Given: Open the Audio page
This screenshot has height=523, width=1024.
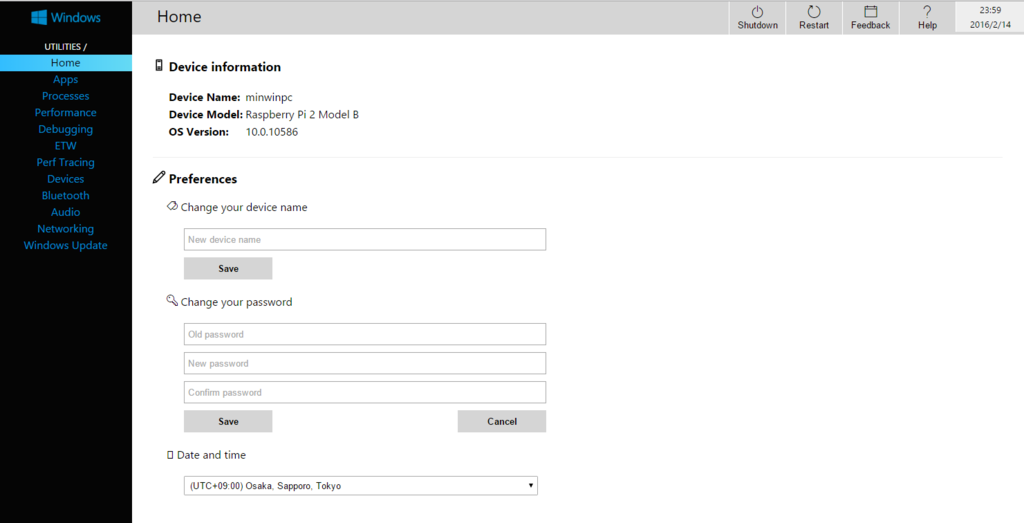Looking at the screenshot, I should 65,212.
